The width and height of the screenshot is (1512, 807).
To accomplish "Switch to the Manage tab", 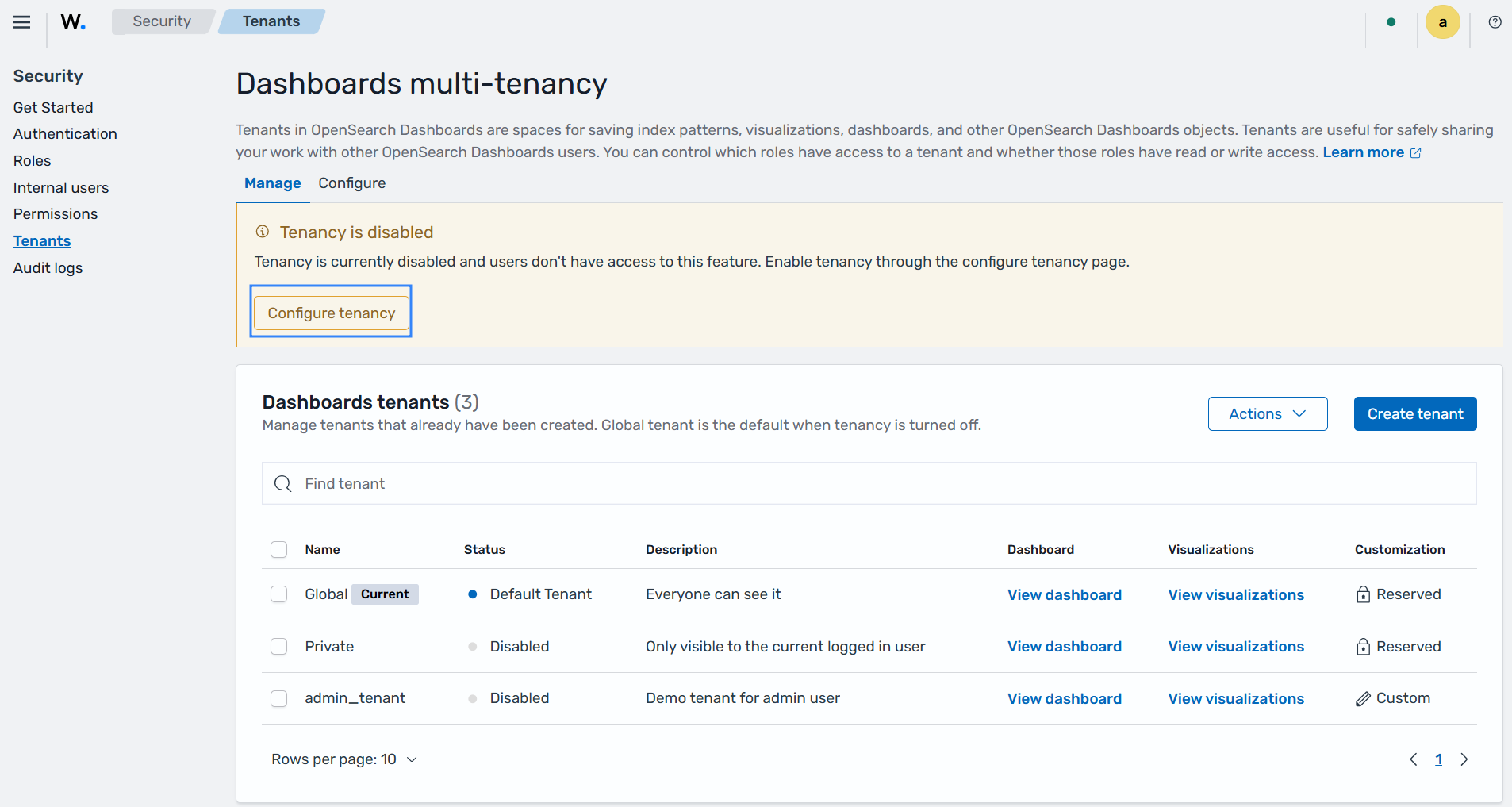I will (x=273, y=183).
